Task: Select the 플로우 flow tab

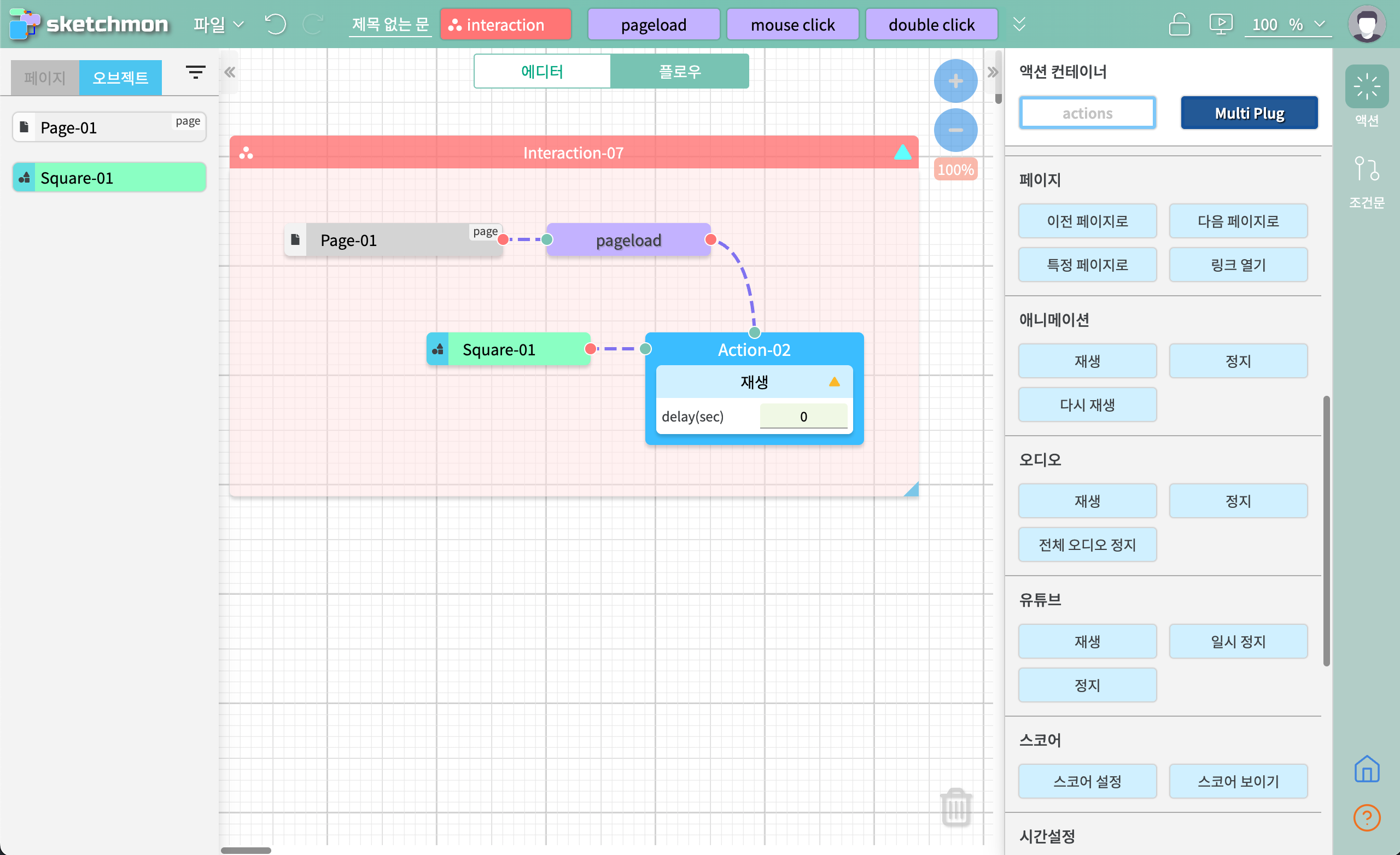Action: click(680, 72)
